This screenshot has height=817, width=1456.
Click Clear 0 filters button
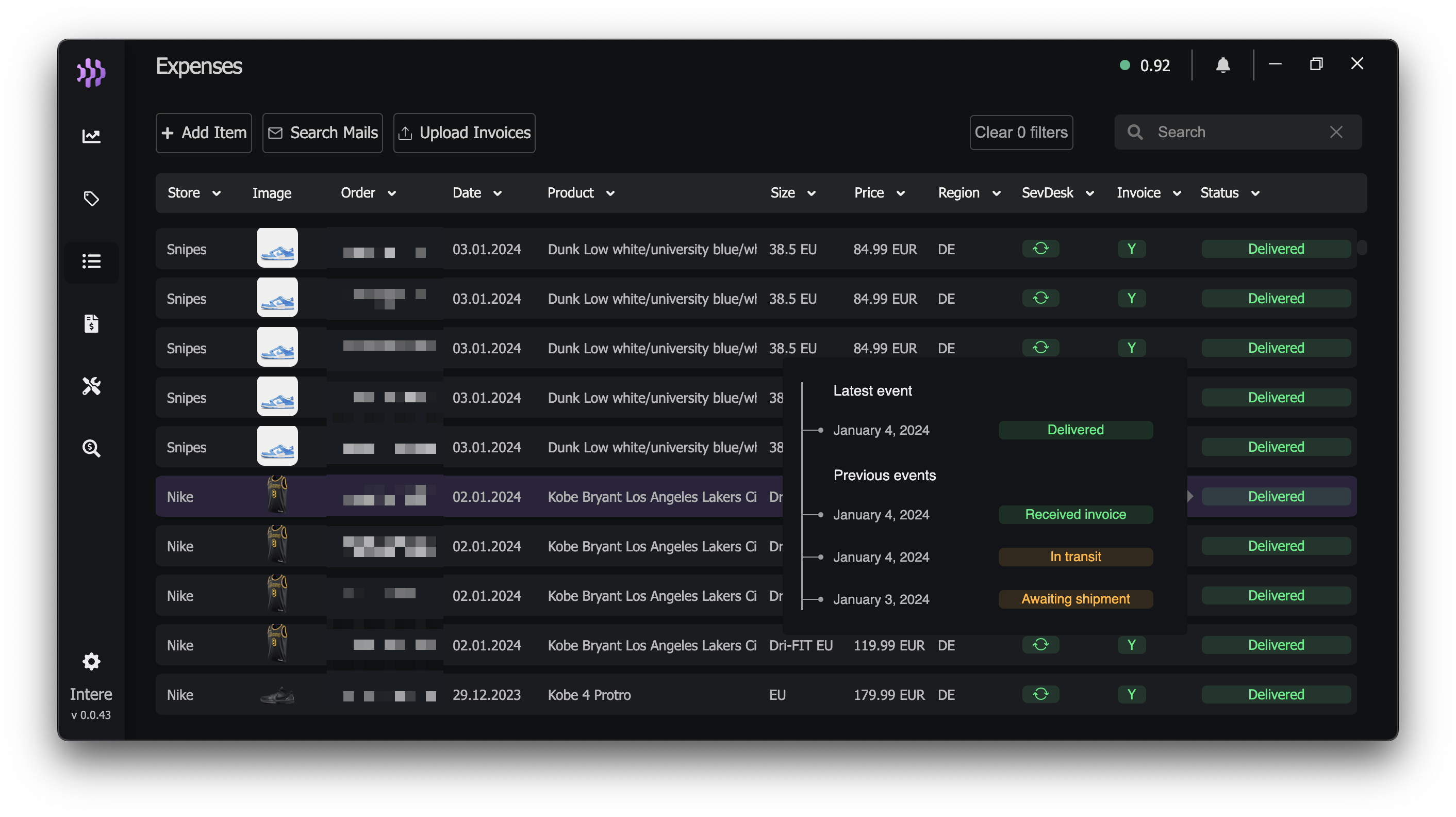coord(1021,133)
